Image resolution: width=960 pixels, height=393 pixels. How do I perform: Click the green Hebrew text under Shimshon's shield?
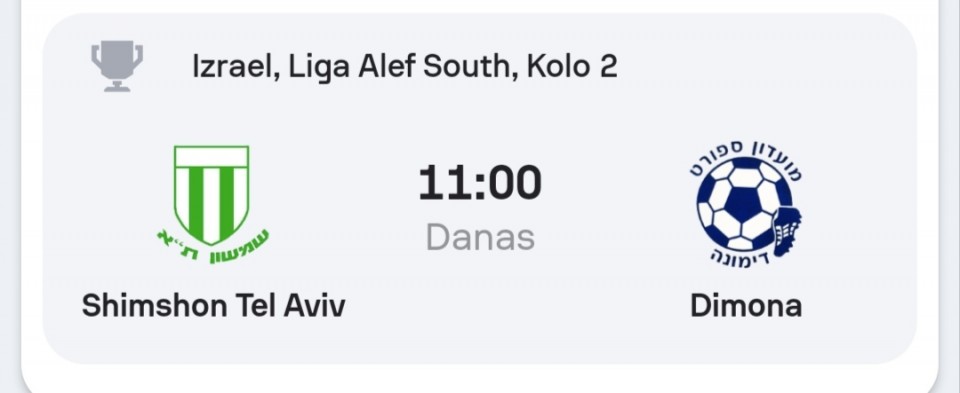pos(212,248)
